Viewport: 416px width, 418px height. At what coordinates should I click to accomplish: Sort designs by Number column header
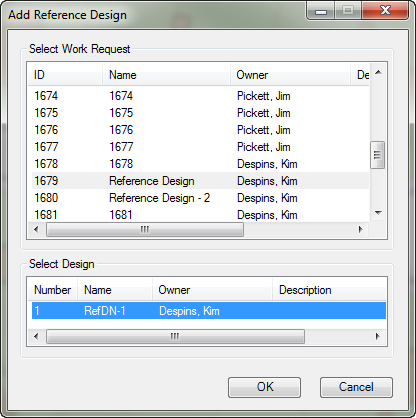coord(53,290)
